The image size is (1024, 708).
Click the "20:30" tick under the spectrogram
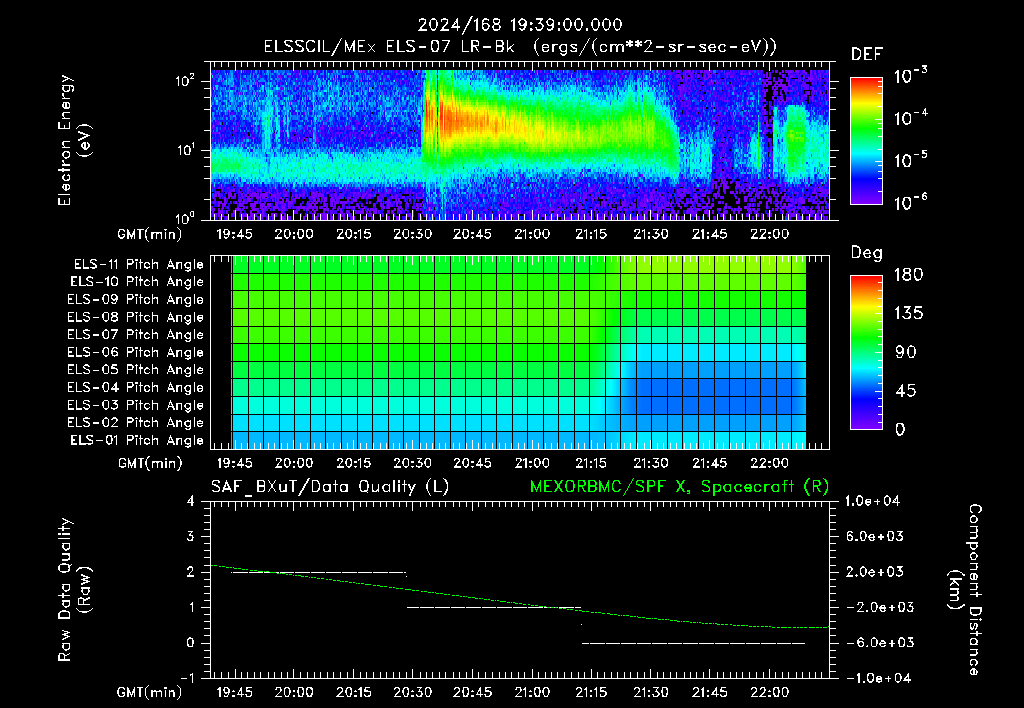tap(413, 234)
